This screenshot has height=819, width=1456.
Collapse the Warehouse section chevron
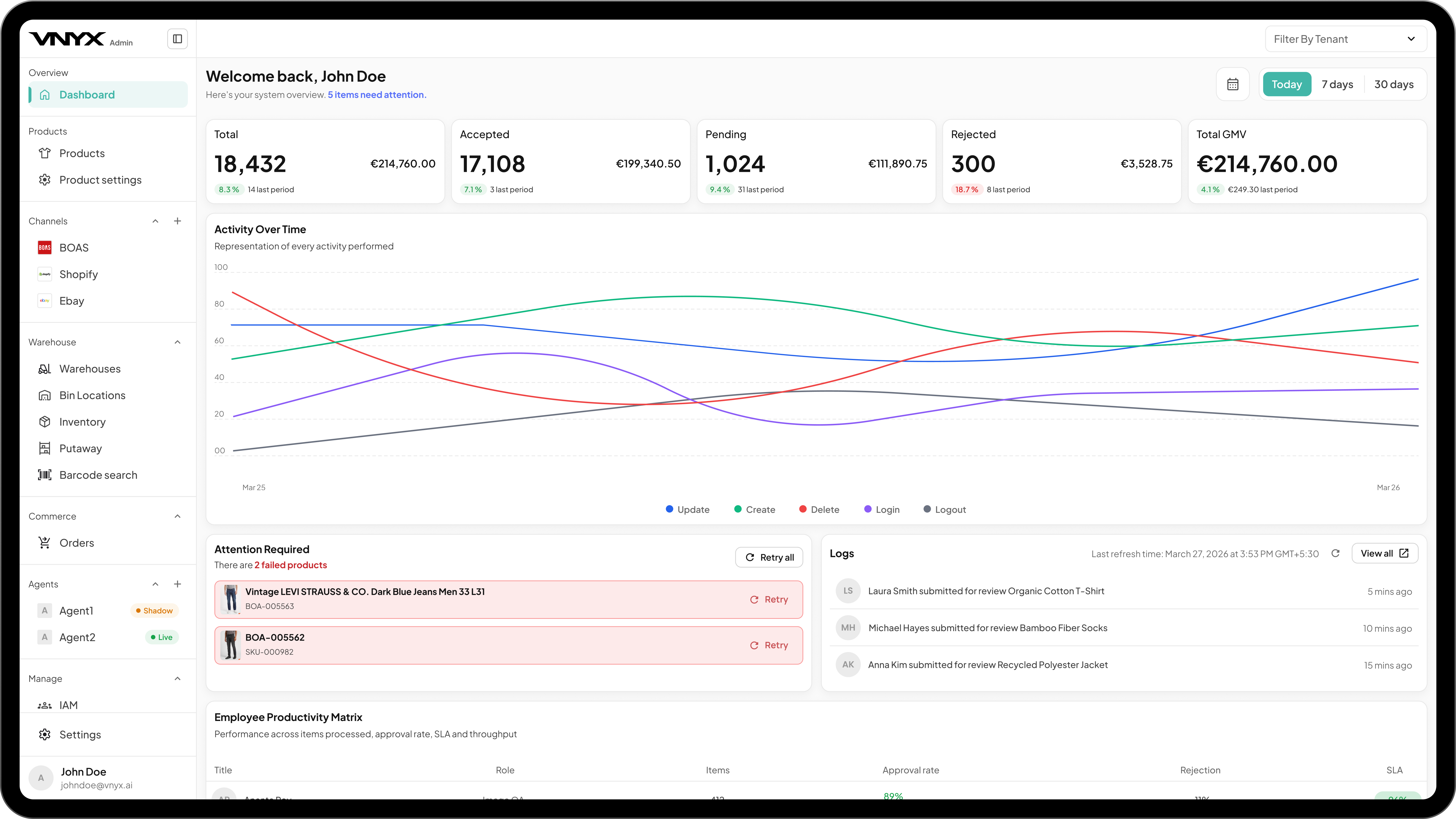[177, 342]
